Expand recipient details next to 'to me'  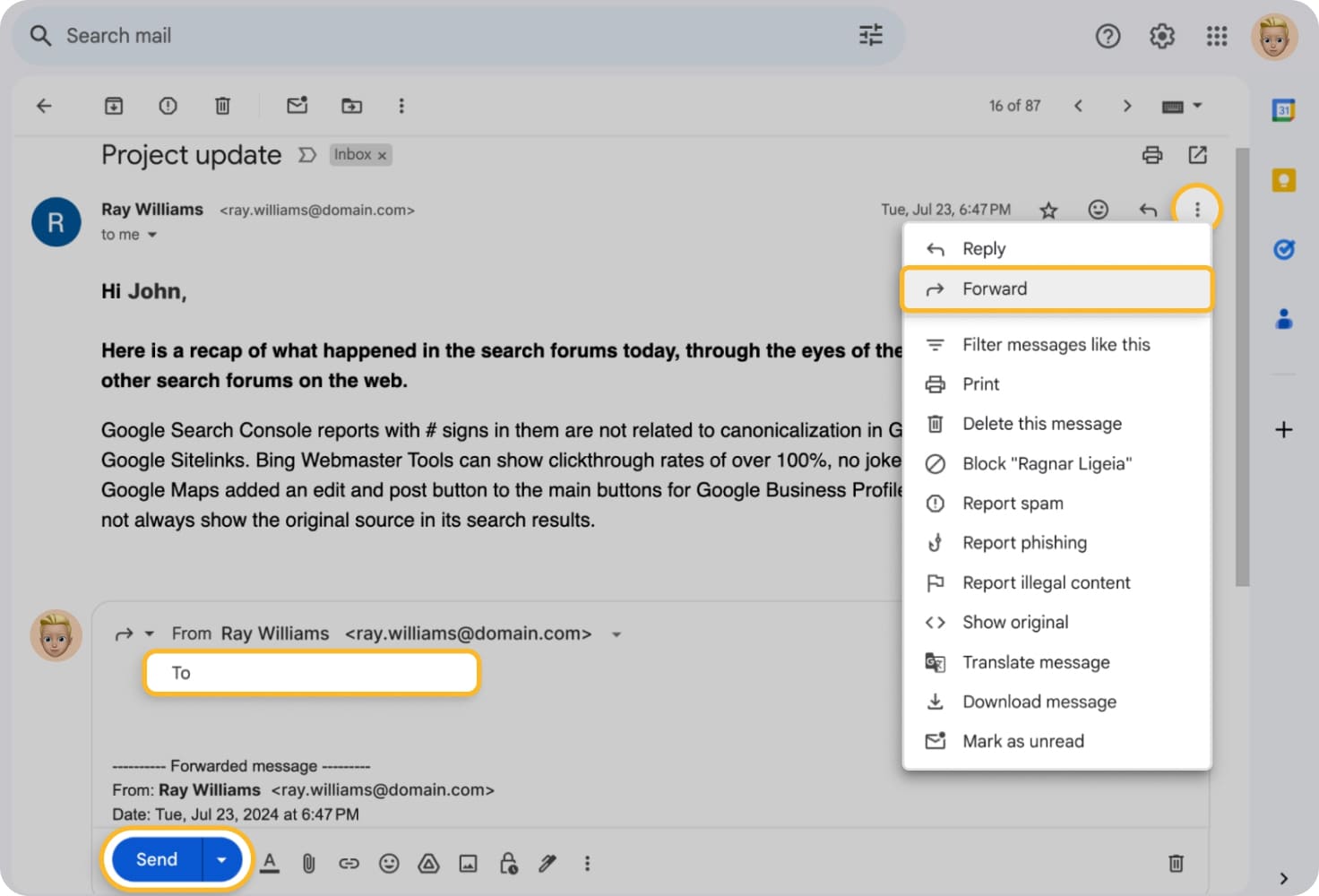point(152,235)
